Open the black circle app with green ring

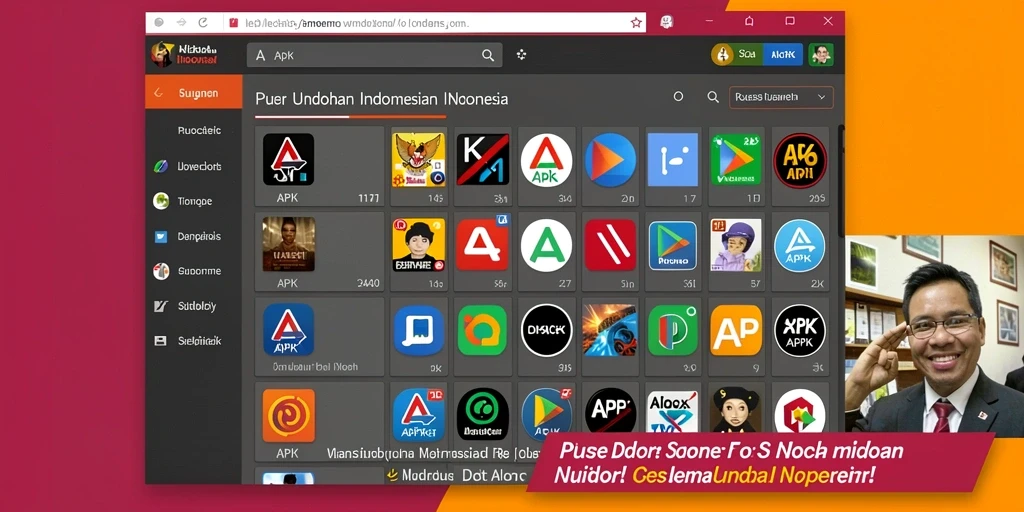[483, 414]
